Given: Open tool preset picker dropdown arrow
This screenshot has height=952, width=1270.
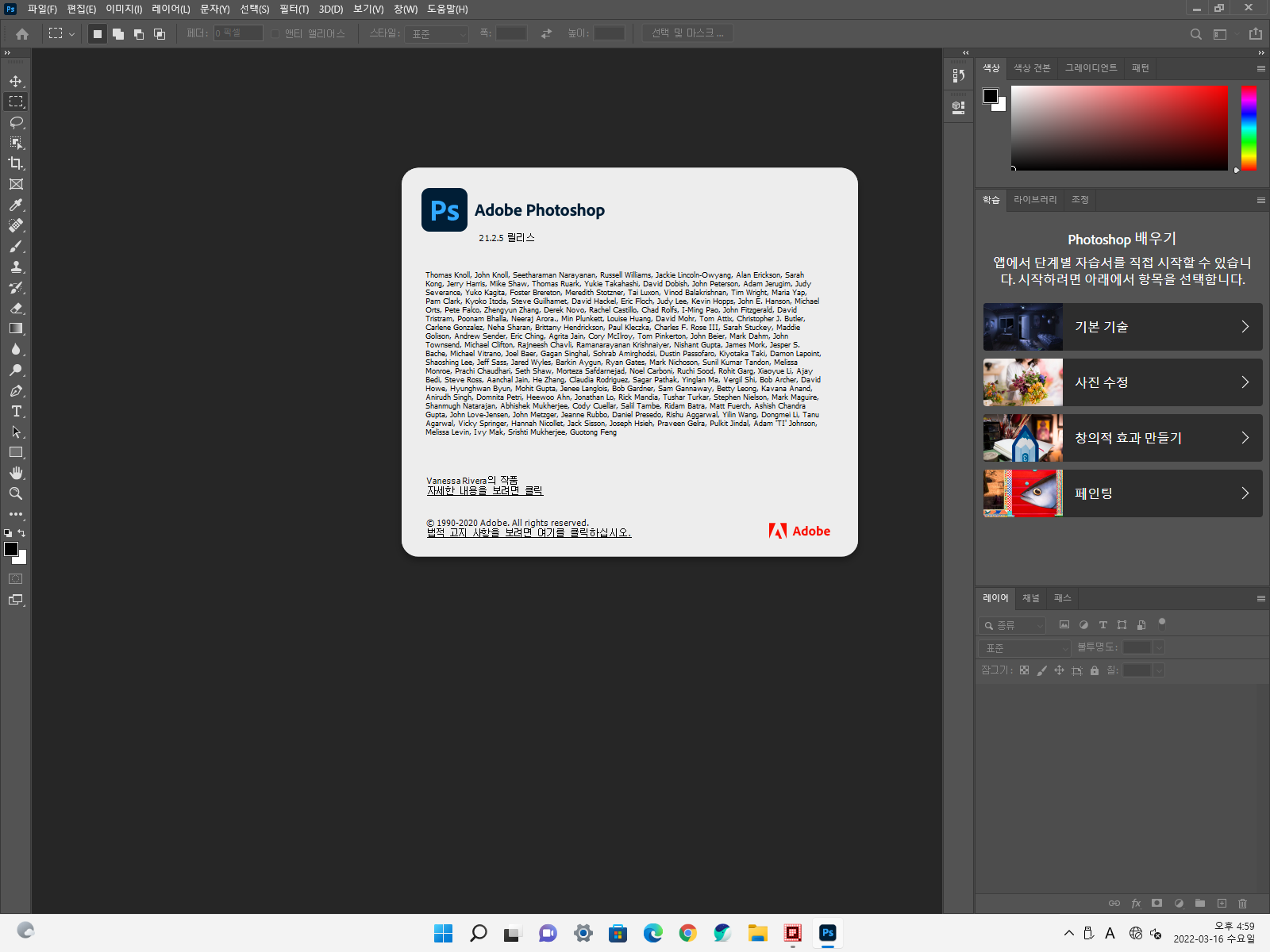Looking at the screenshot, I should click(x=71, y=34).
